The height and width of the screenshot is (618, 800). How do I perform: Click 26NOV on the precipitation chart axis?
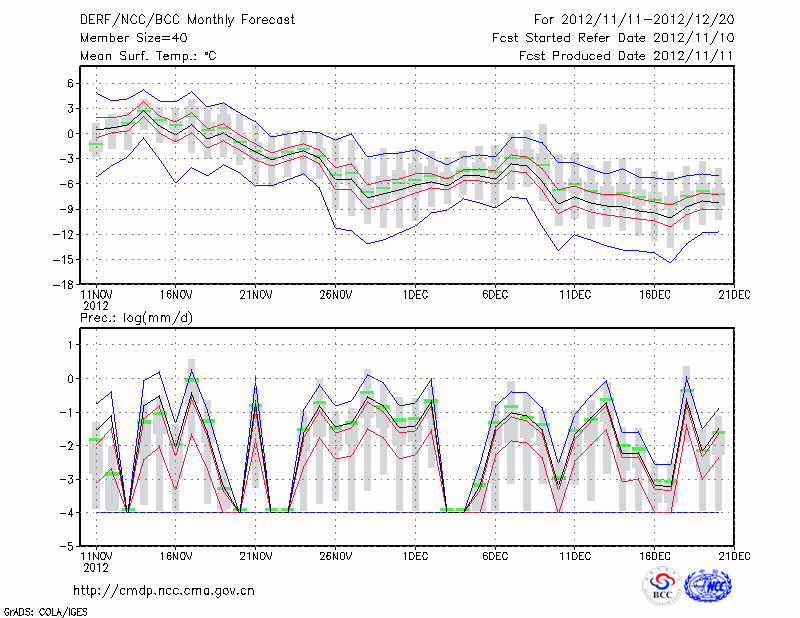tap(336, 555)
